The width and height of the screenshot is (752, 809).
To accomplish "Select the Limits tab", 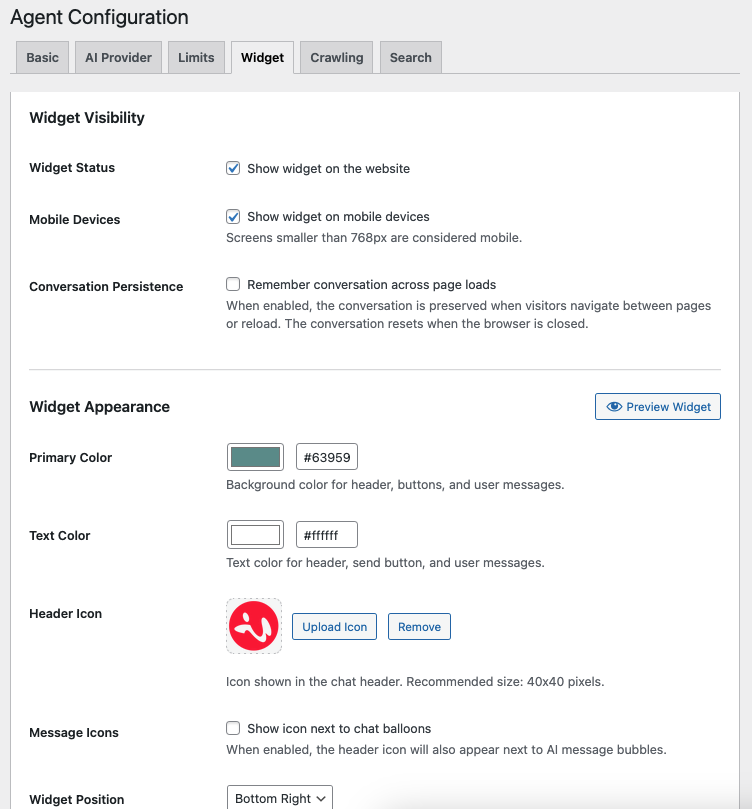I will click(x=196, y=57).
